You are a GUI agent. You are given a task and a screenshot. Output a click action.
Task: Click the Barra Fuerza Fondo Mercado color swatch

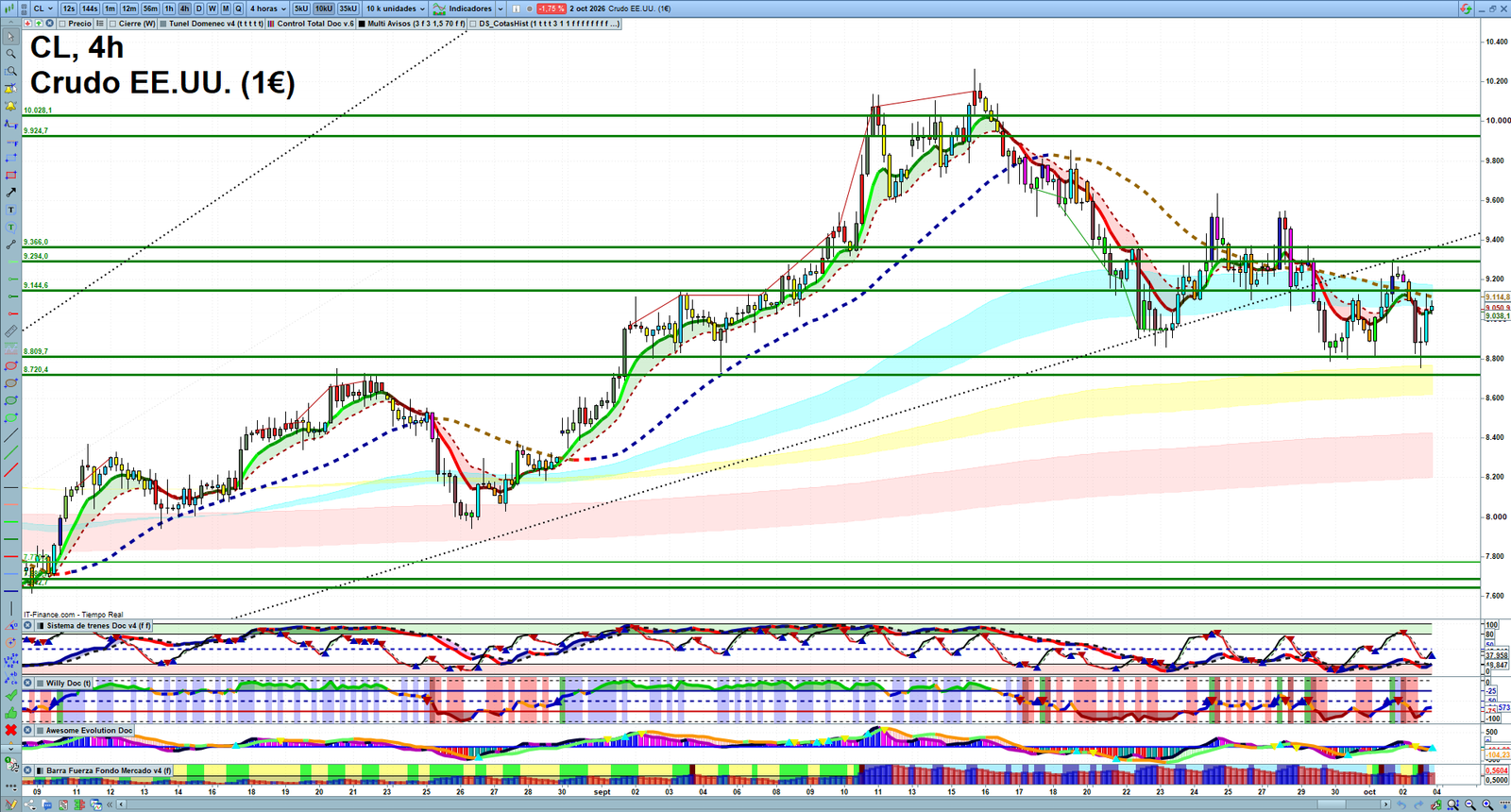(40, 770)
